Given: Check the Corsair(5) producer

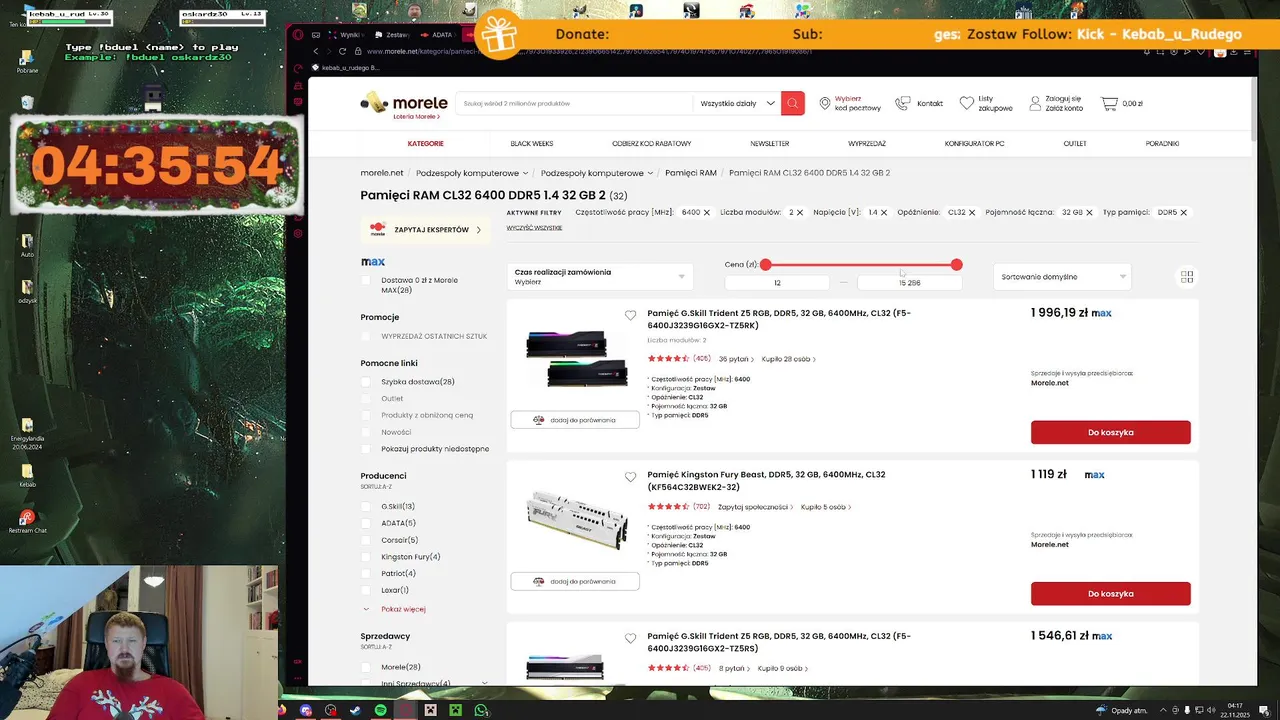Looking at the screenshot, I should pyautogui.click(x=366, y=540).
